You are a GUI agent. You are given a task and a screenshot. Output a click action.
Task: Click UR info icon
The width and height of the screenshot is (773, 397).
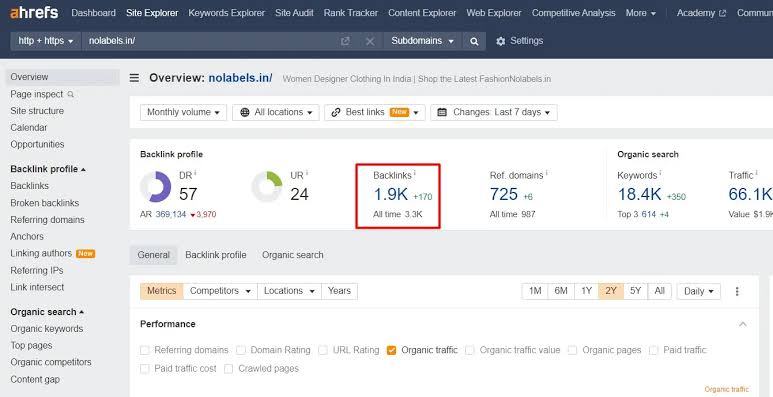[307, 173]
